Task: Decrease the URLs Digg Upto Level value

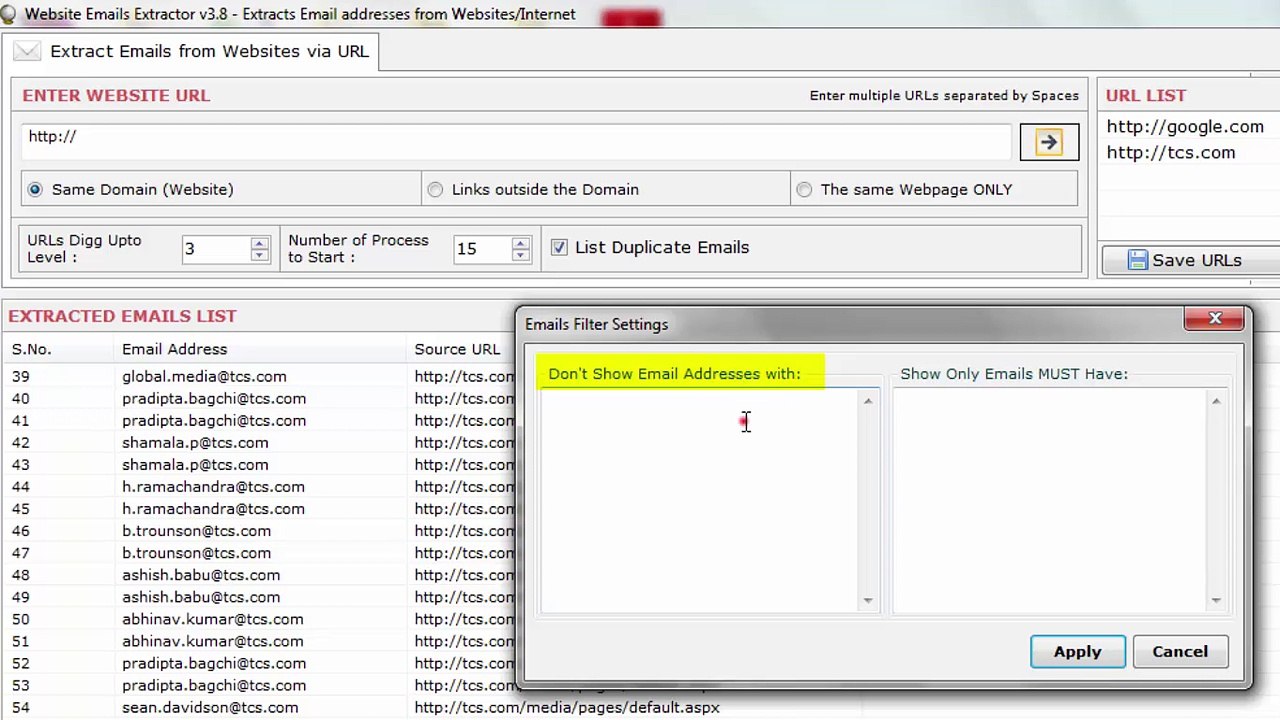Action: click(260, 255)
